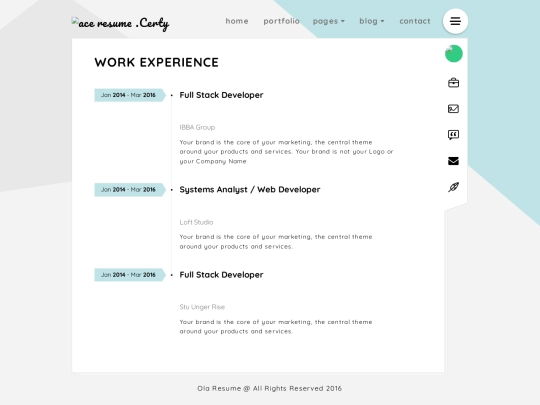Image resolution: width=540 pixels, height=405 pixels.
Task: Click the Loft Studio job description paragraph
Action: click(x=276, y=242)
